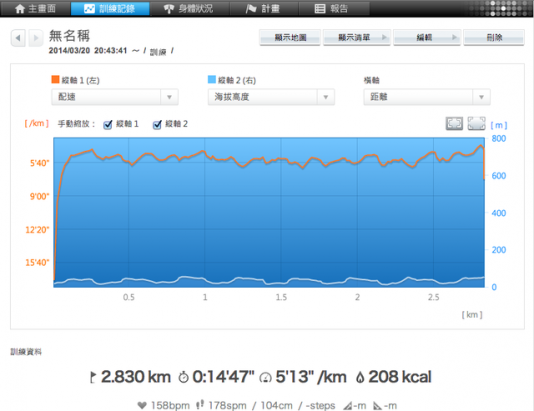The width and height of the screenshot is (534, 411).
Task: Click the home icon in 主畫面 tab
Action: click(x=20, y=9)
